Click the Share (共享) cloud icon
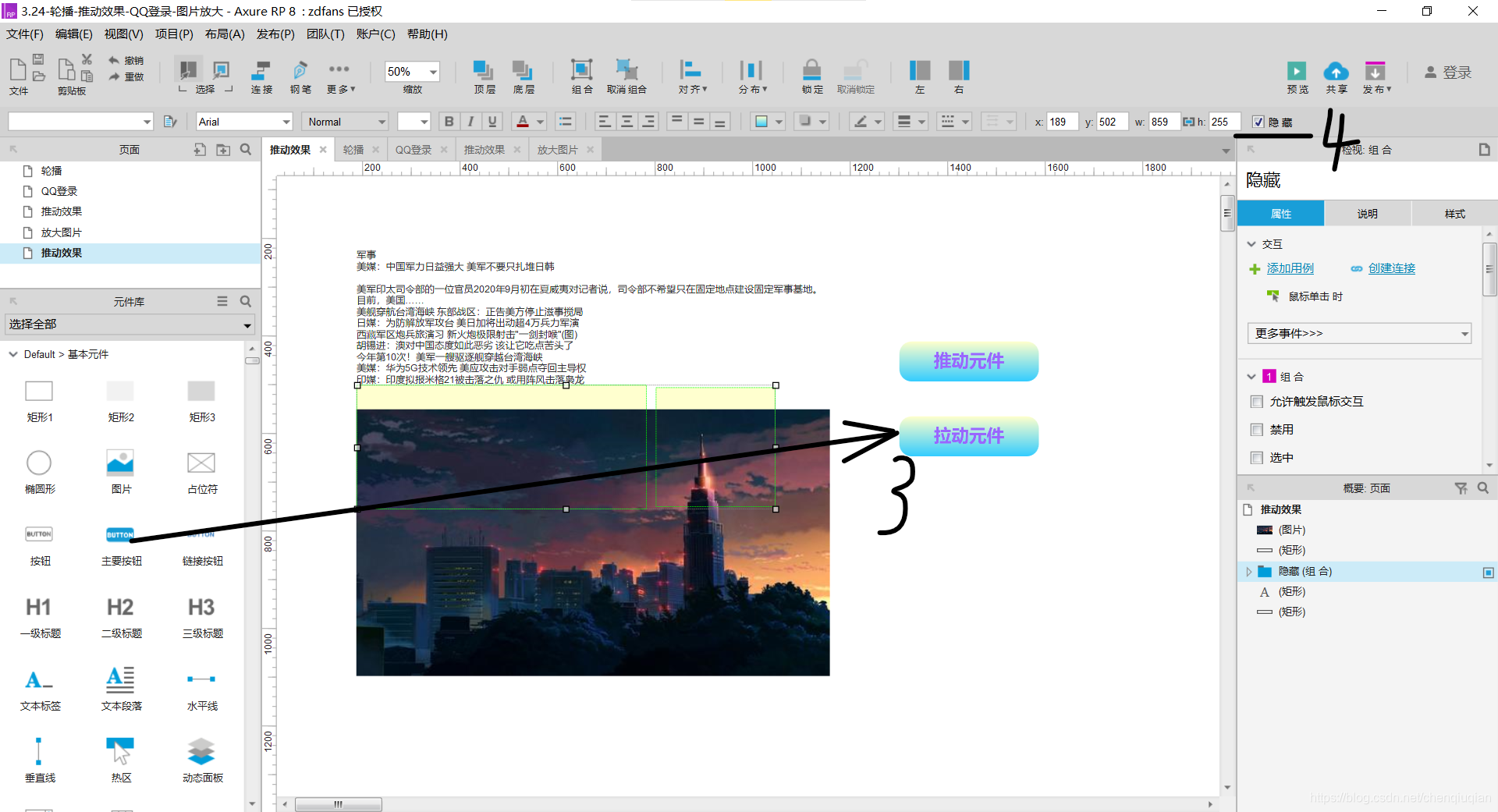This screenshot has width=1498, height=812. coord(1336,72)
